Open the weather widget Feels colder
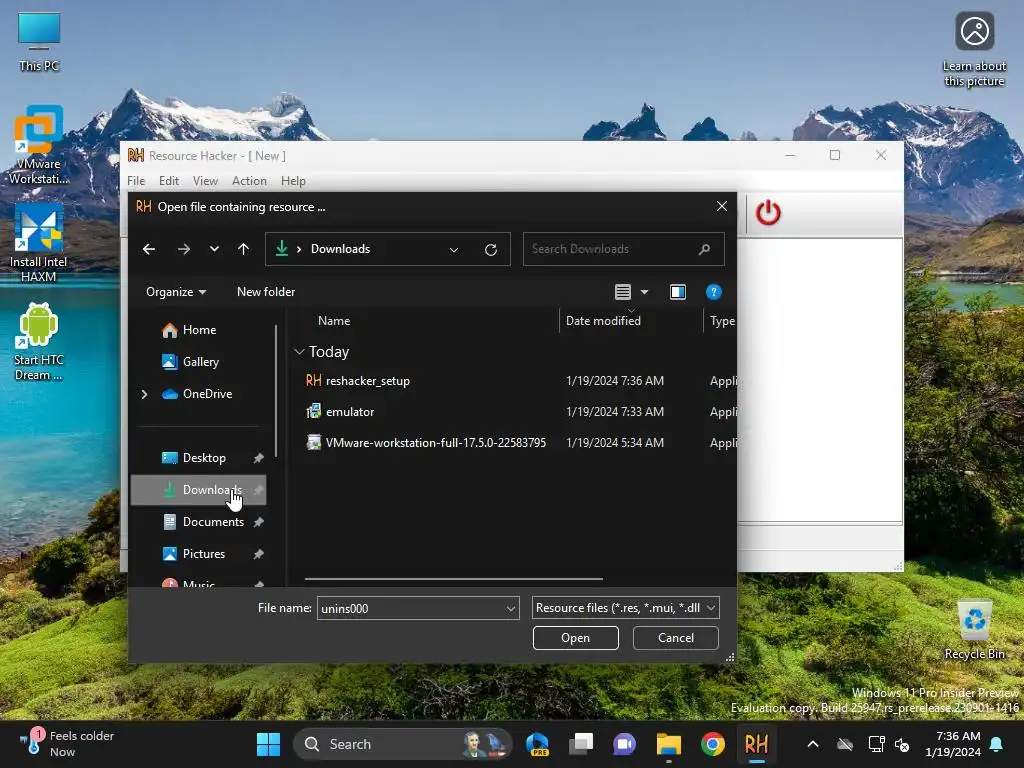The image size is (1024, 768). [67, 744]
